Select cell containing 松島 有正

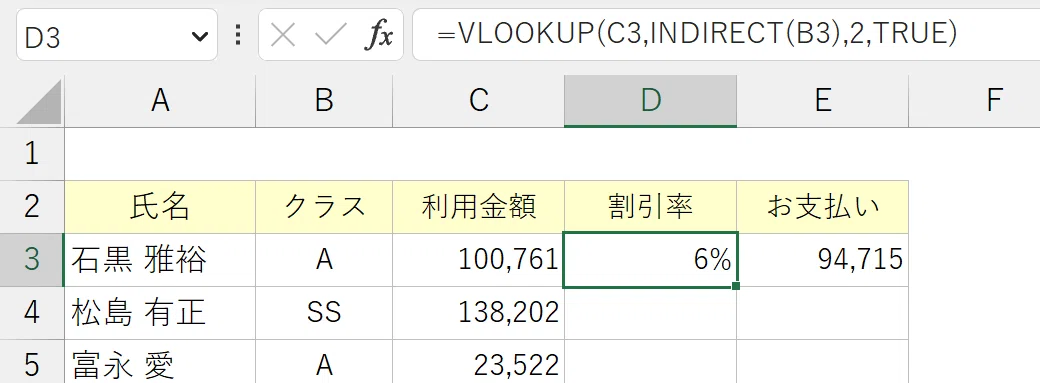point(160,313)
